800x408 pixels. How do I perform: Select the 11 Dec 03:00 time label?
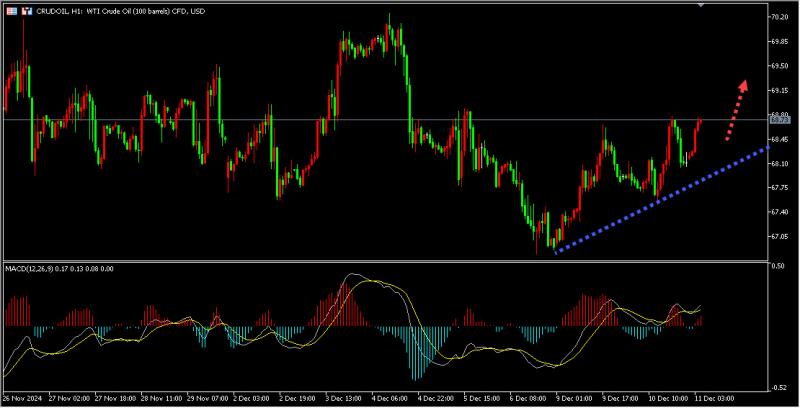point(713,398)
